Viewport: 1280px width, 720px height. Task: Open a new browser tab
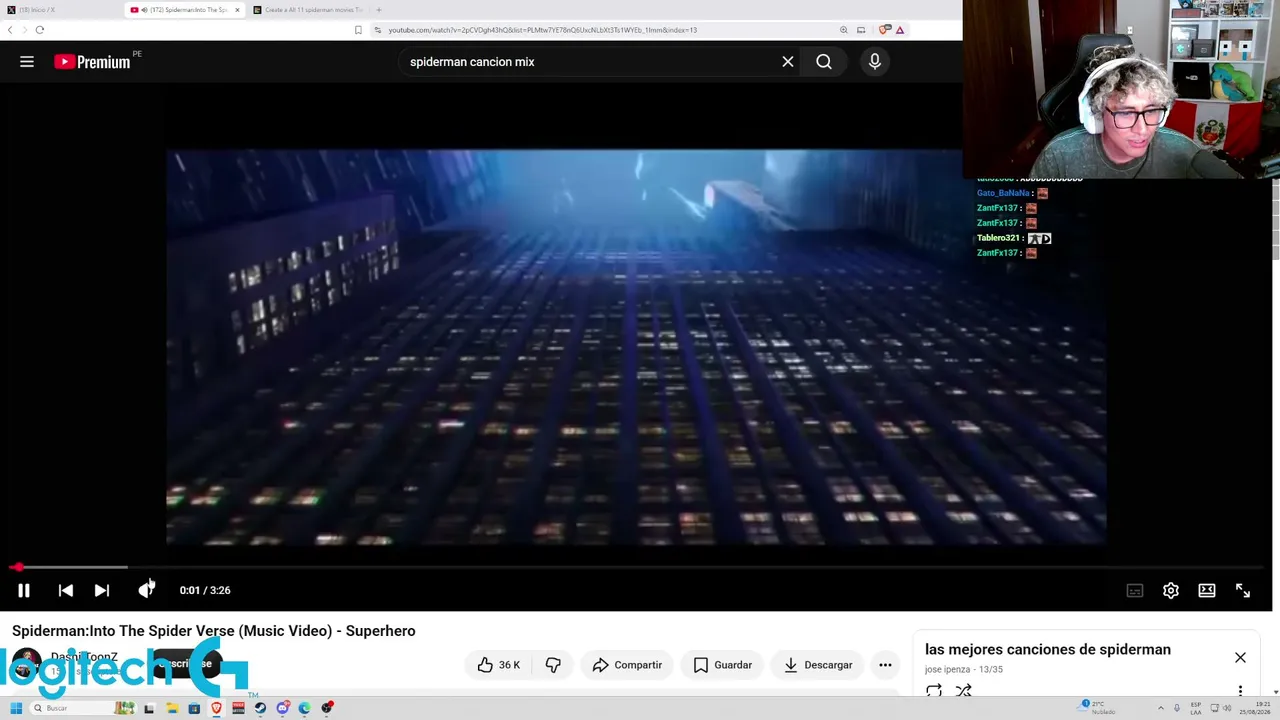point(378,10)
